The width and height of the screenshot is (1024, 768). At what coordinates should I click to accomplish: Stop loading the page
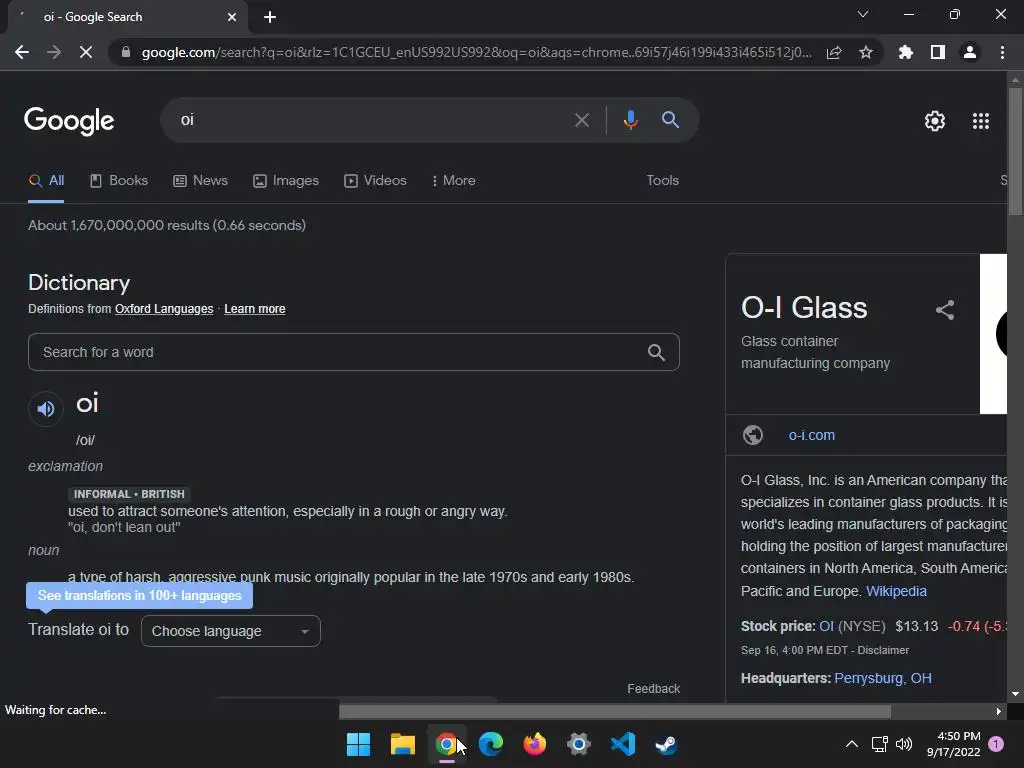[x=86, y=52]
